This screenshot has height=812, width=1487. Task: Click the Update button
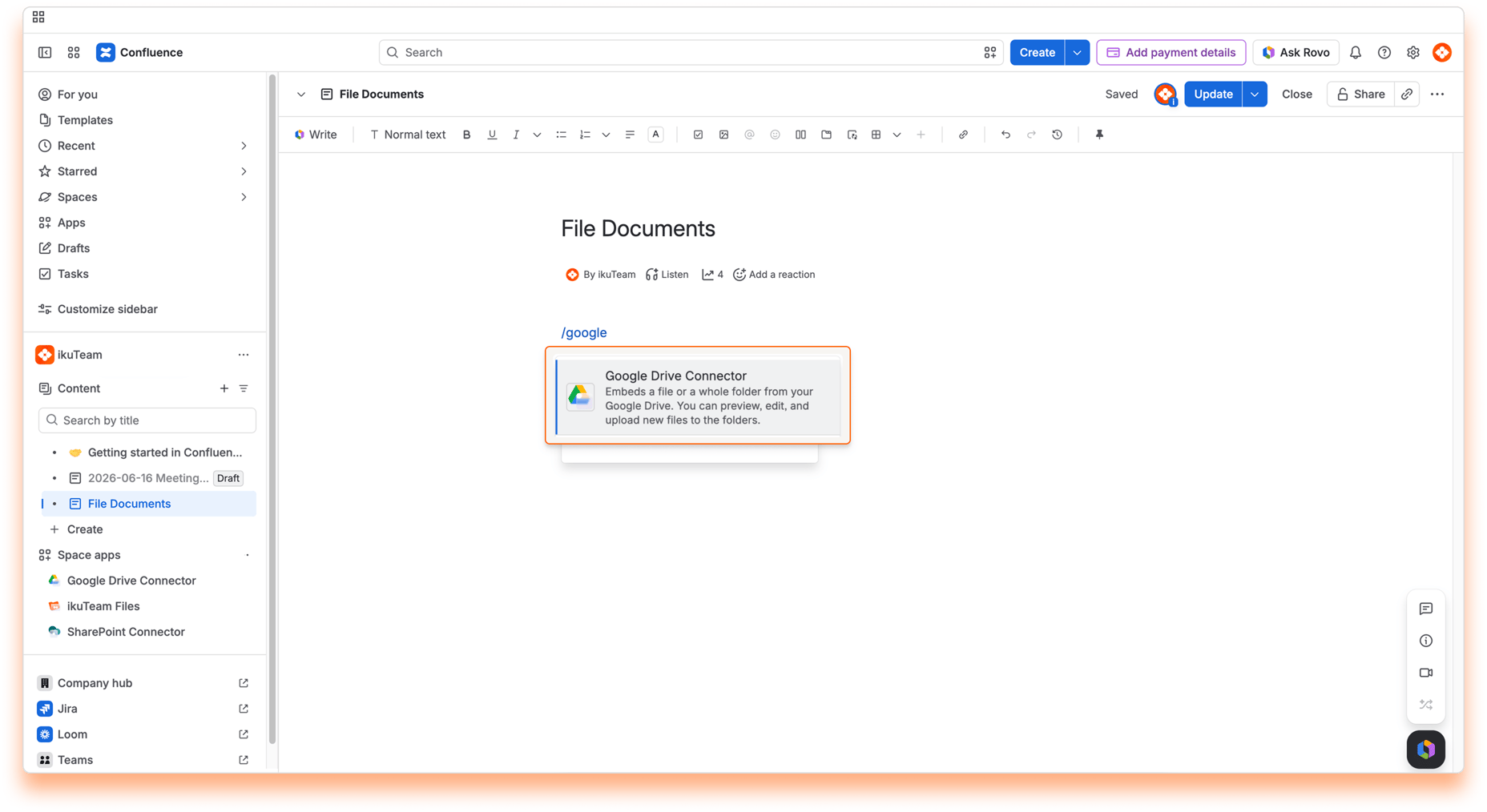1213,94
